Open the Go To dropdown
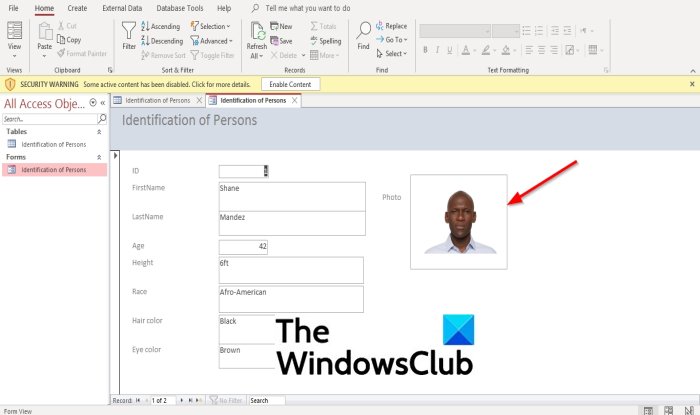Image resolution: width=700 pixels, height=415 pixels. pyautogui.click(x=392, y=40)
